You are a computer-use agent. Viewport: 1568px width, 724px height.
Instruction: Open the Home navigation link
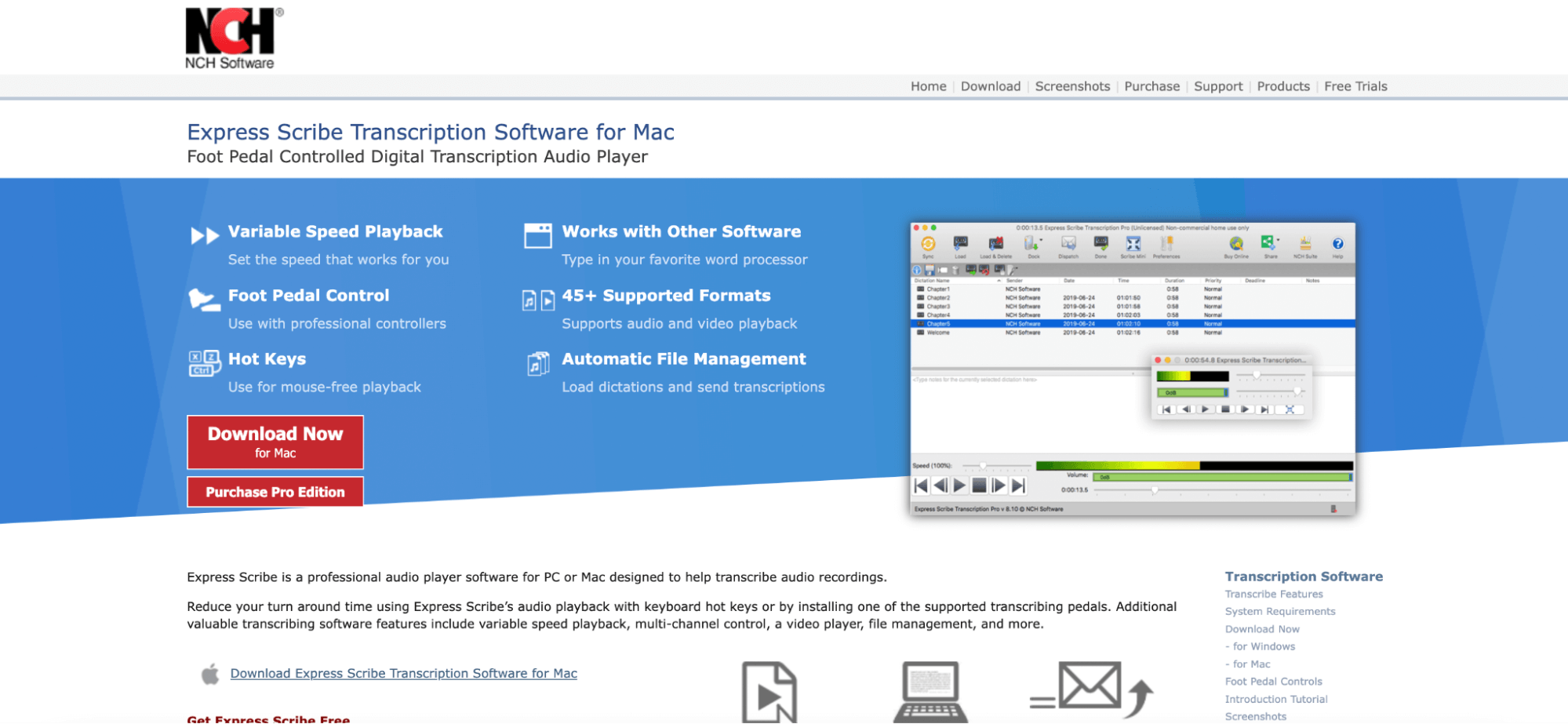[x=928, y=86]
